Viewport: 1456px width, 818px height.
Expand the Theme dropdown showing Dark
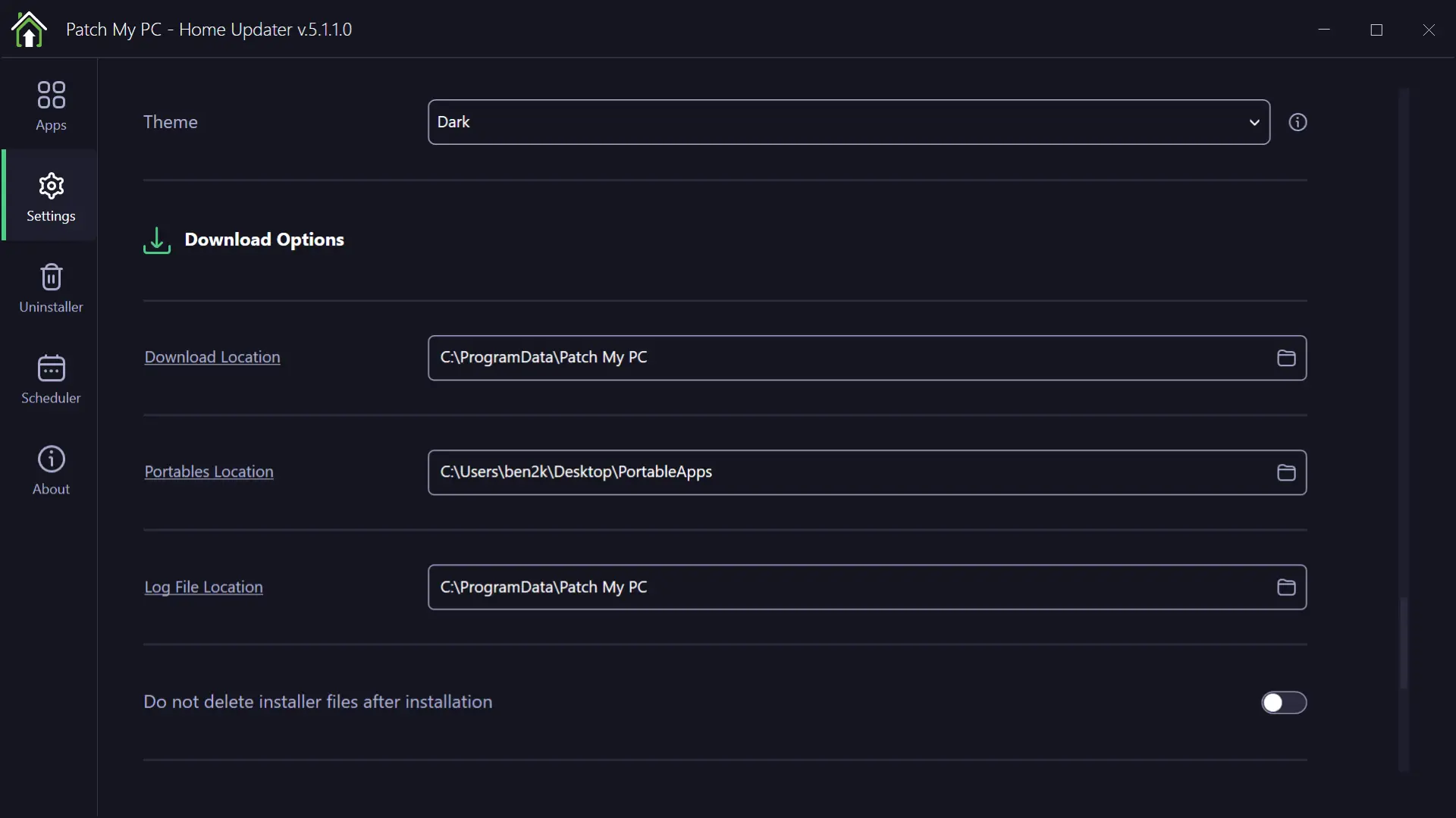pyautogui.click(x=849, y=122)
